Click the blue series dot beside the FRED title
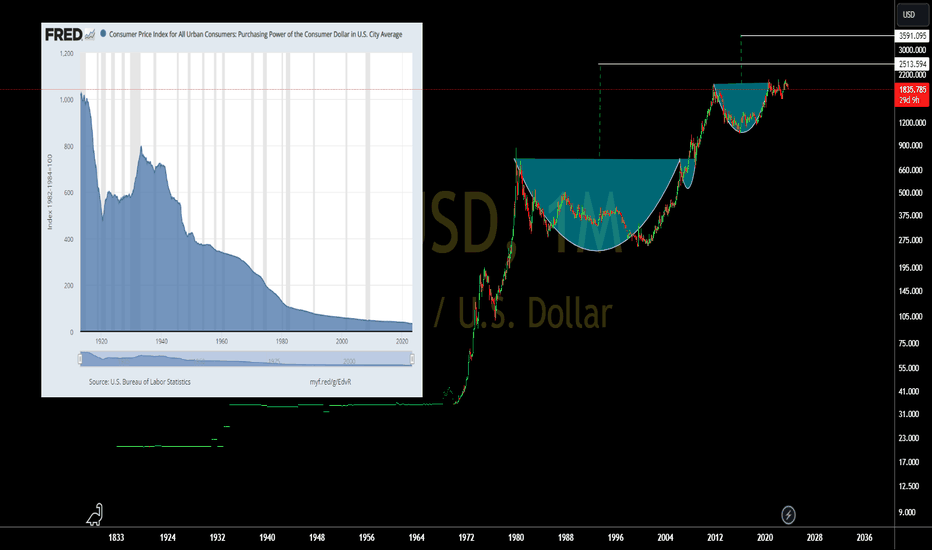The height and width of the screenshot is (550, 932). [x=103, y=34]
